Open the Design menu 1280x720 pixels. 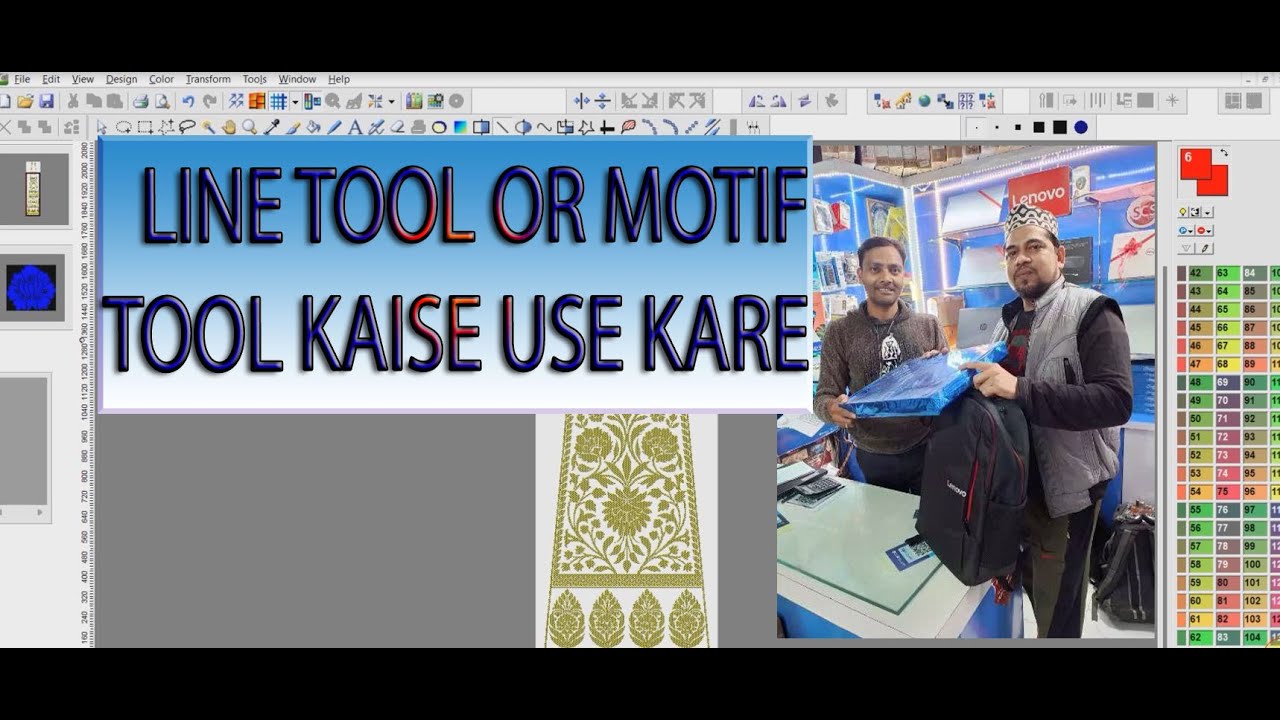[x=121, y=79]
